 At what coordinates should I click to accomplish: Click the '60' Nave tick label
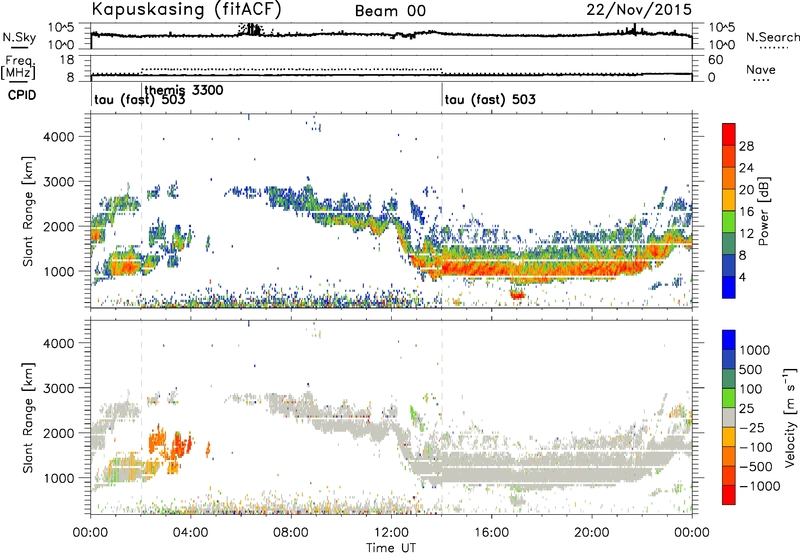[716, 60]
